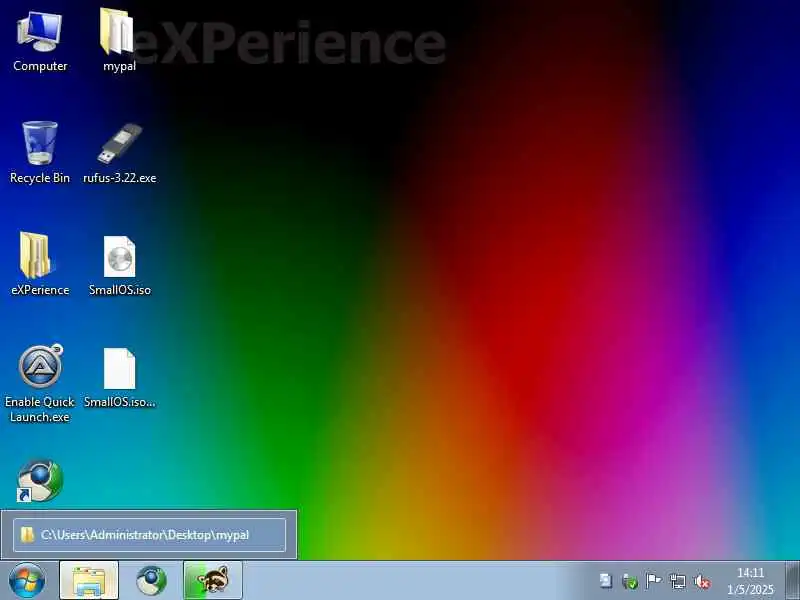Open the network connection tray icon
Viewport: 800px width, 600px height.
pos(678,581)
